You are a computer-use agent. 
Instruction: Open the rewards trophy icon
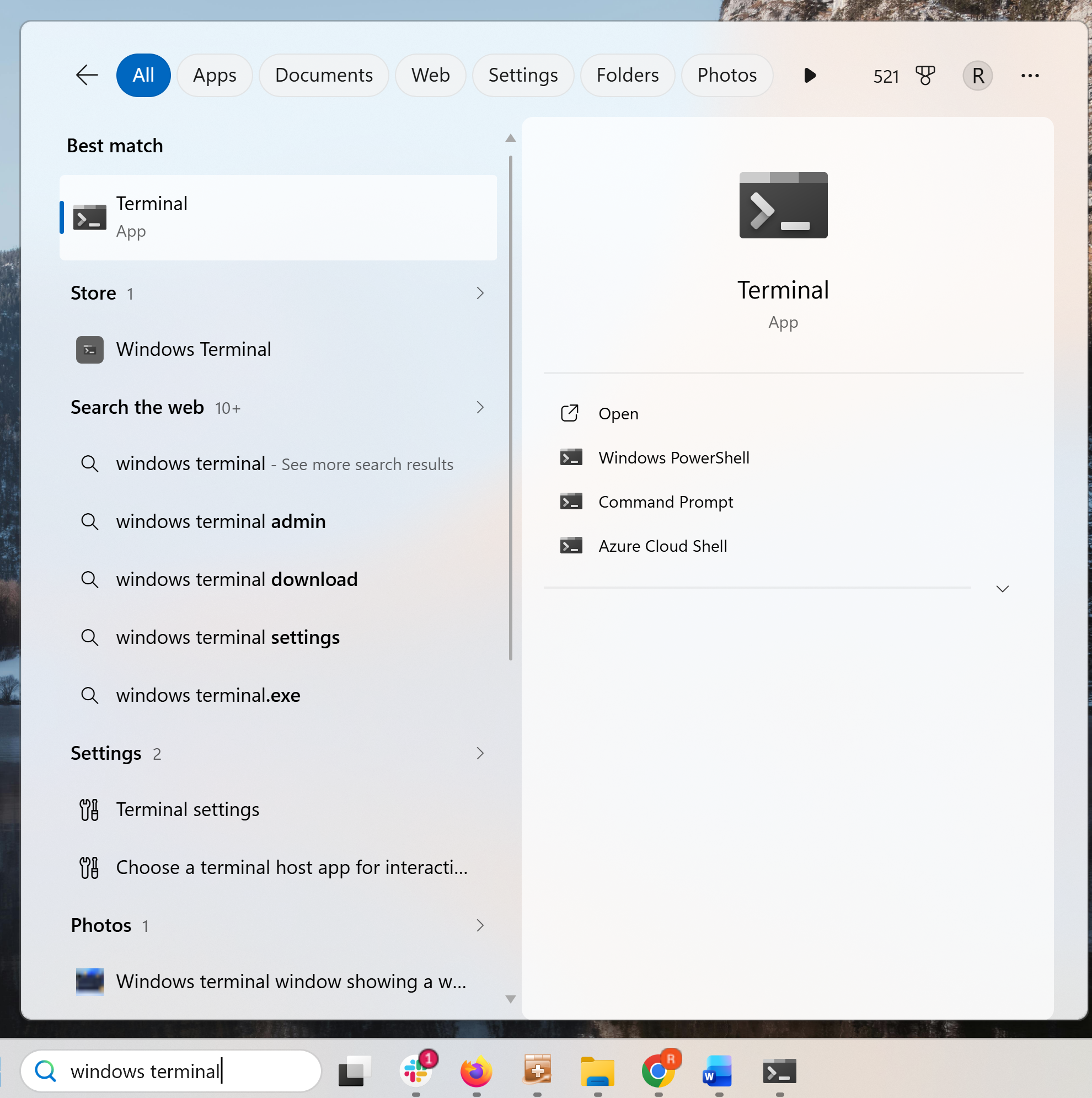[925, 75]
